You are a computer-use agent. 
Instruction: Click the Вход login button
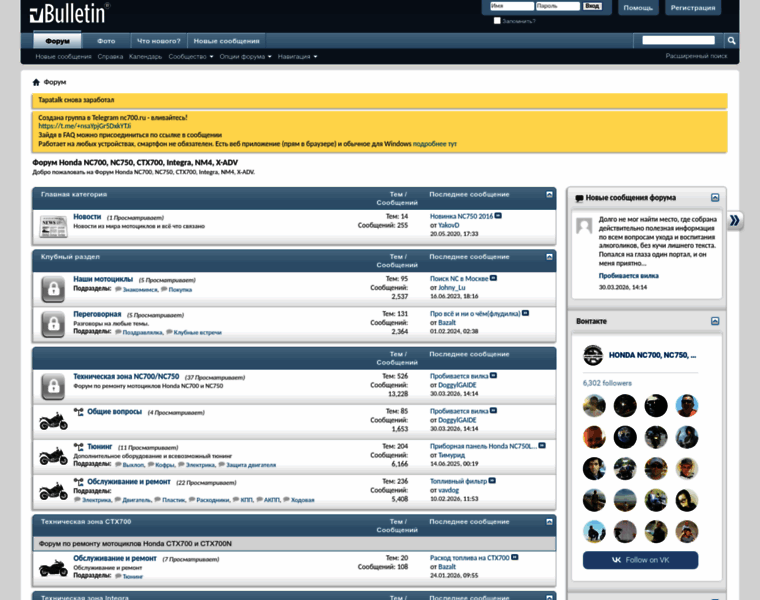(592, 6)
